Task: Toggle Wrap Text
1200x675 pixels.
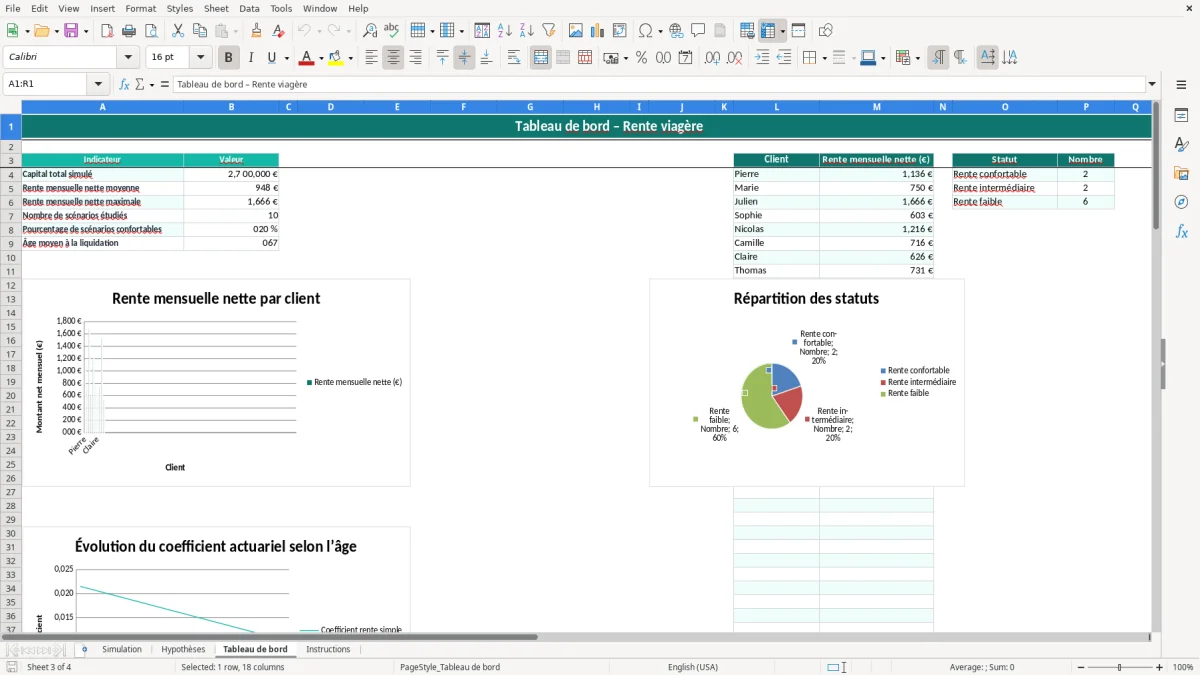Action: point(513,58)
